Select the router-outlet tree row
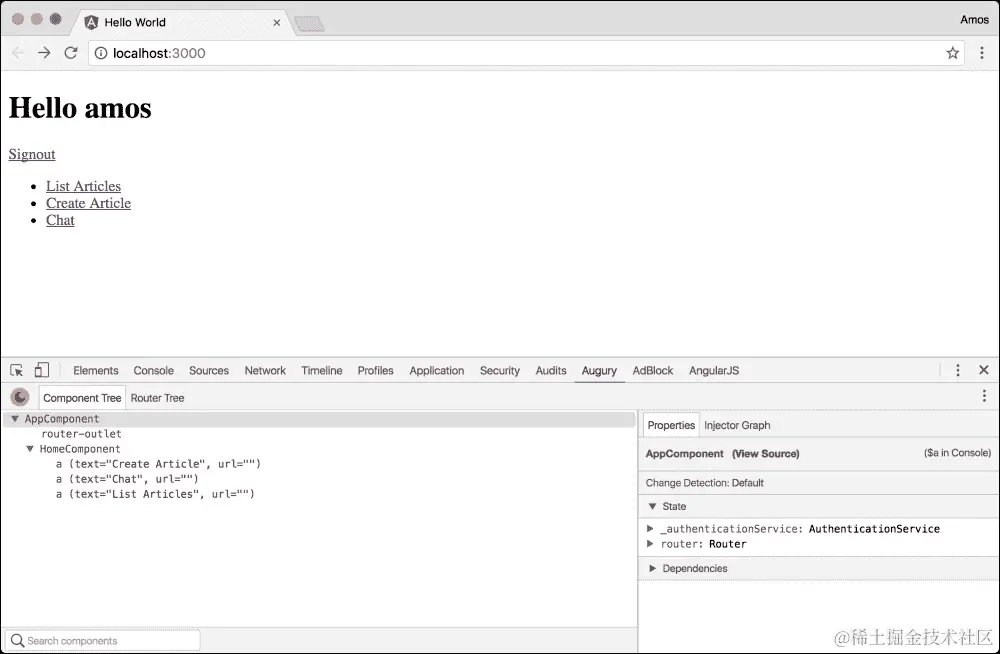 (319, 434)
